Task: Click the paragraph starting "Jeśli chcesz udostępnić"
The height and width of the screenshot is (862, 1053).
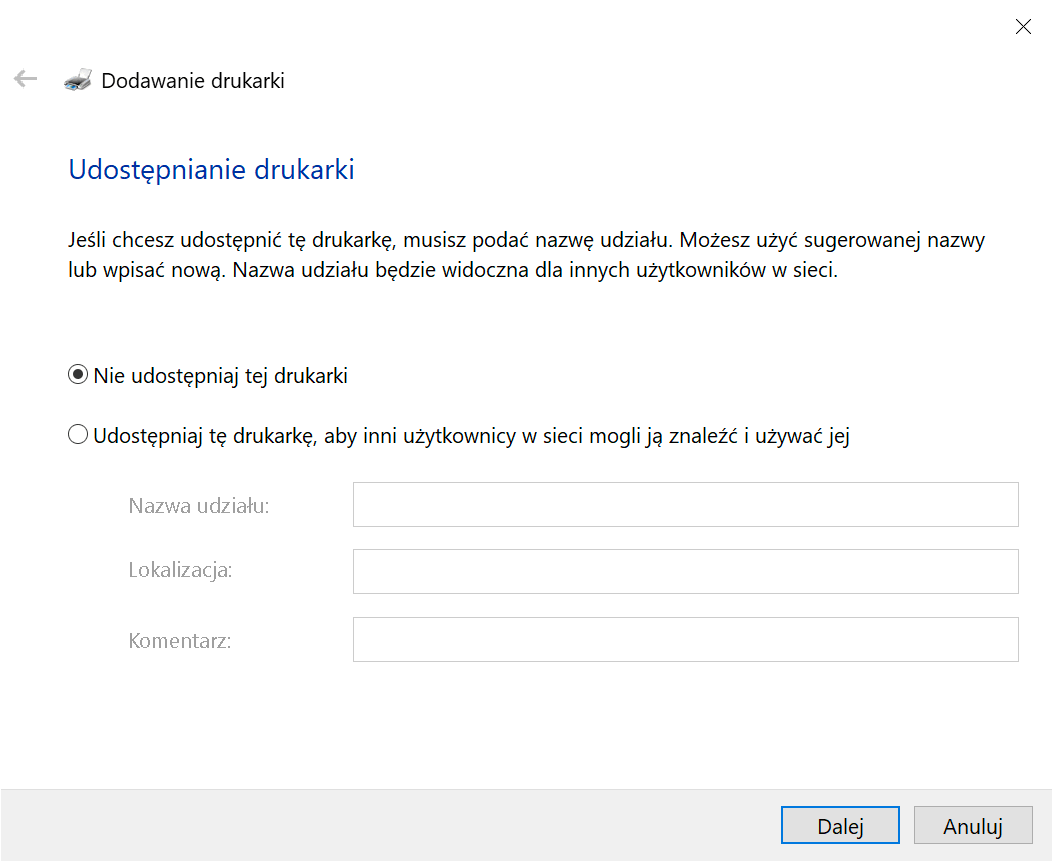Action: point(526,255)
